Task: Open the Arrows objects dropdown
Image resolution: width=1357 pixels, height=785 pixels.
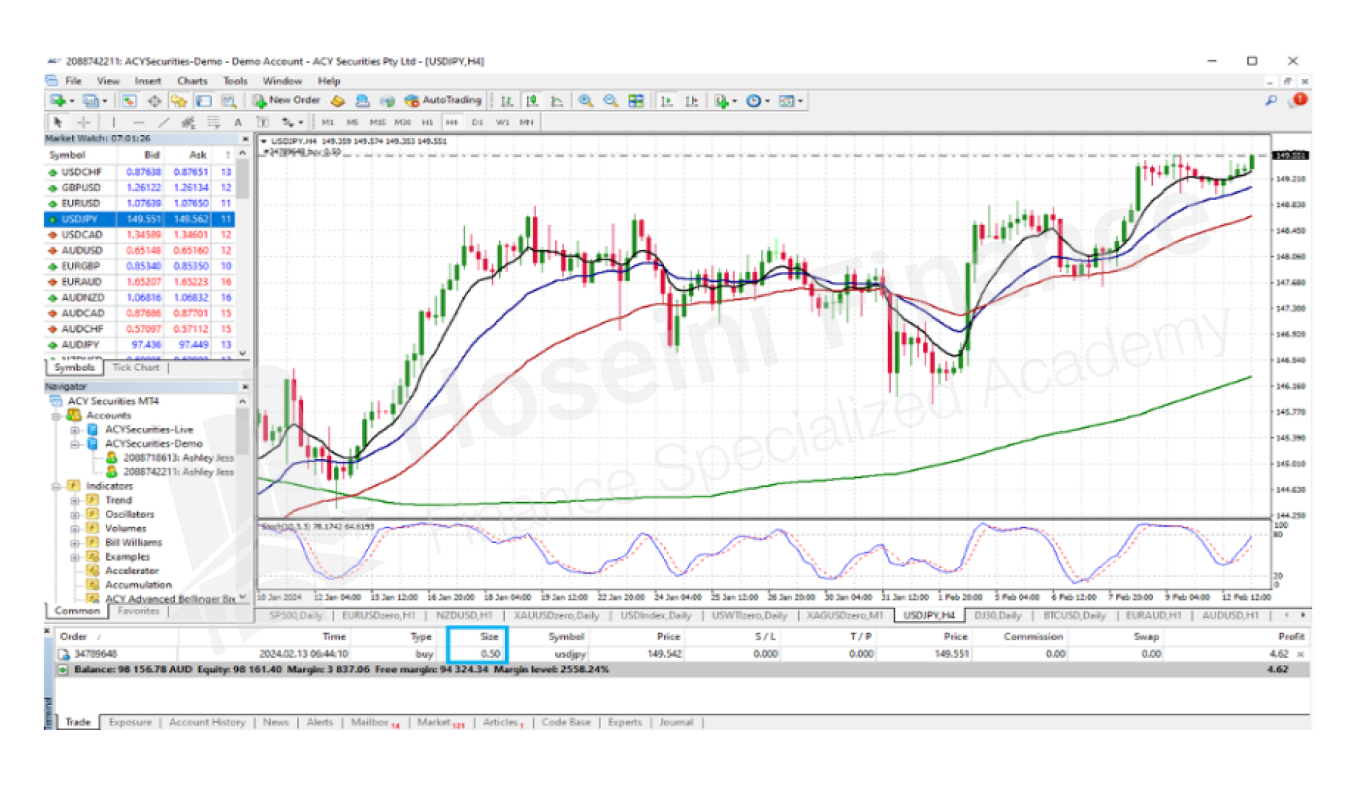Action: (291, 122)
